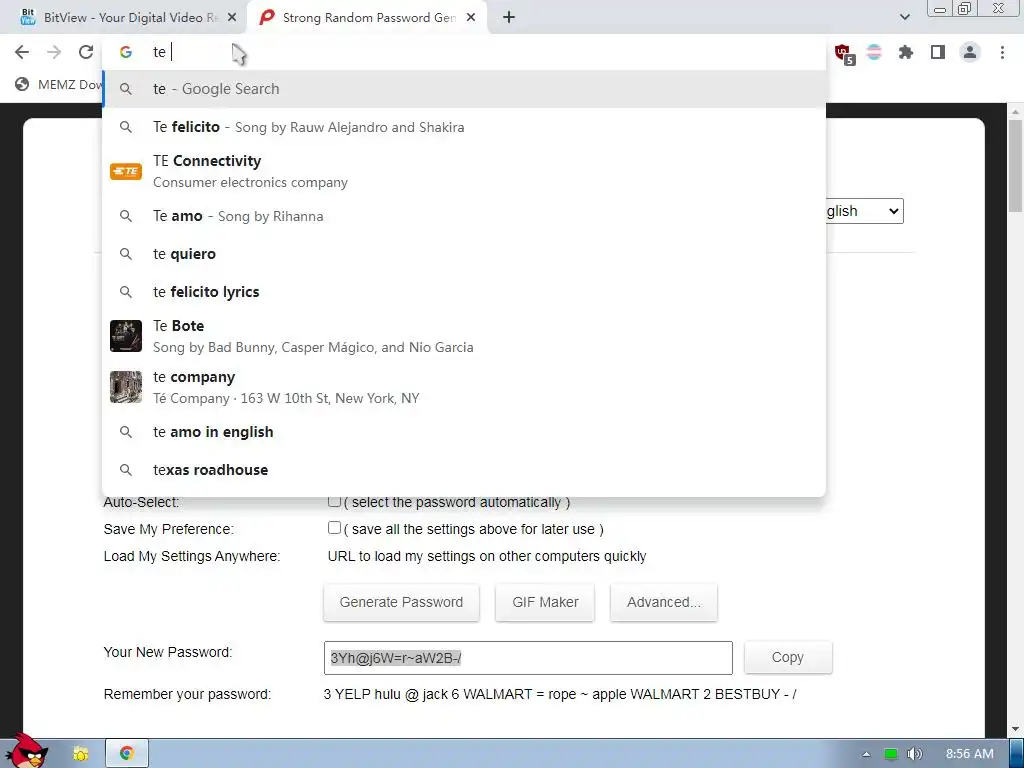Open the Chrome profile avatar
The height and width of the screenshot is (768, 1024).
(x=970, y=52)
